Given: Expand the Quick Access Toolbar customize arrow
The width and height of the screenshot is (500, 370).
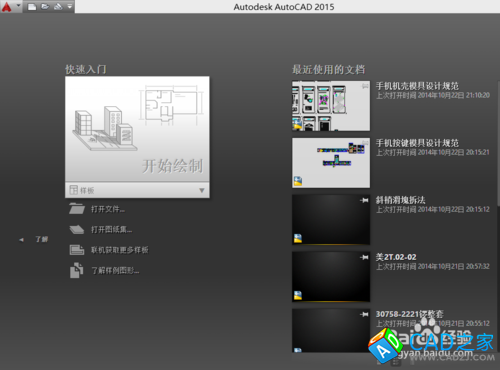Looking at the screenshot, I should (x=70, y=6).
